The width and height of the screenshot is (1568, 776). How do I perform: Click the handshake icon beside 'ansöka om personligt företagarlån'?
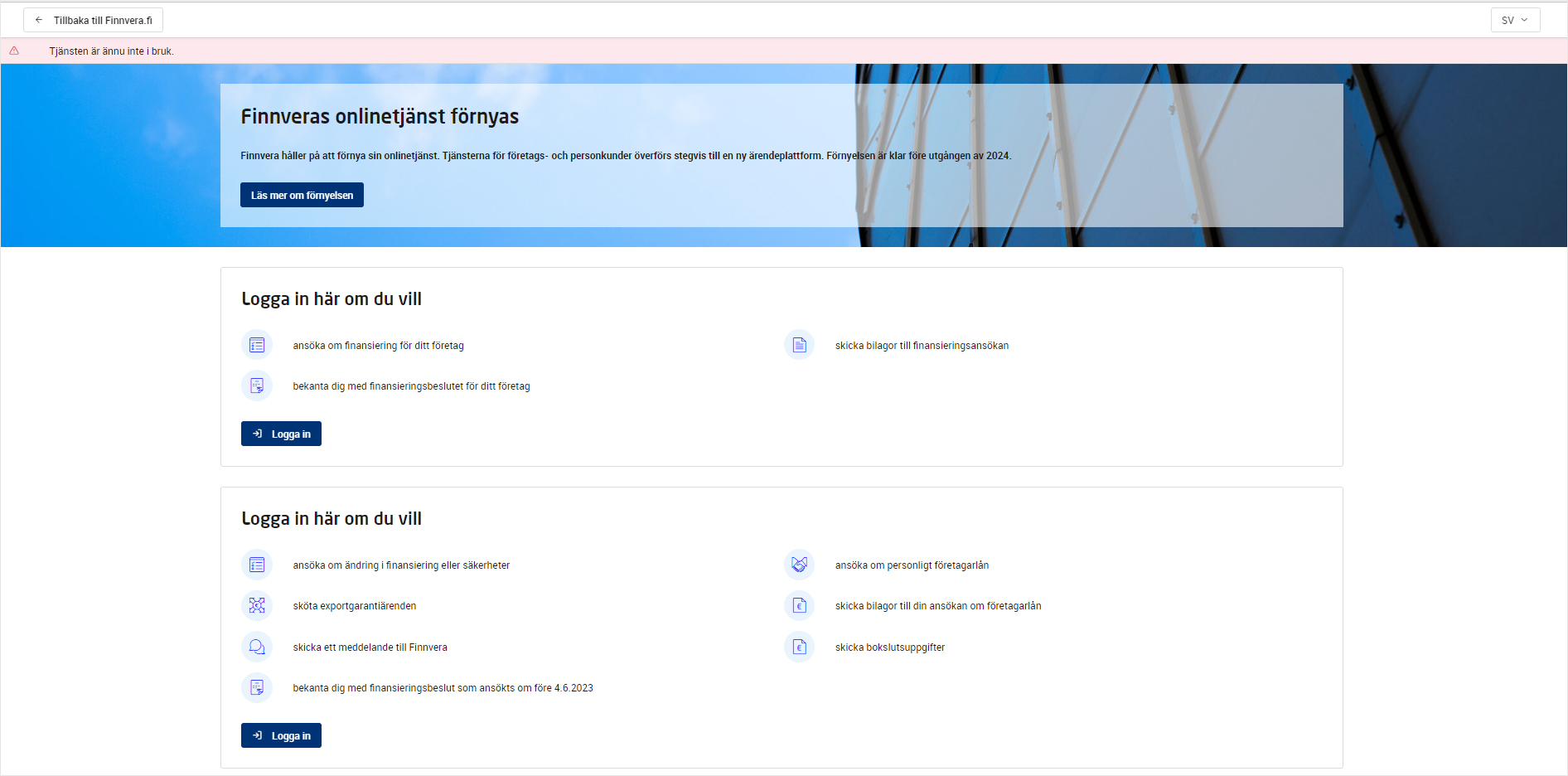click(x=799, y=565)
